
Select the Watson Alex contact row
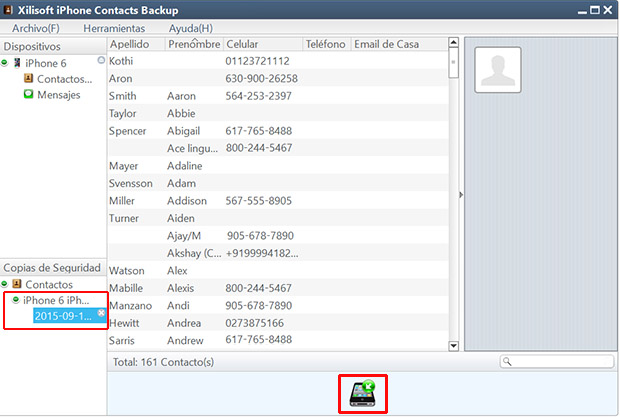click(x=278, y=271)
